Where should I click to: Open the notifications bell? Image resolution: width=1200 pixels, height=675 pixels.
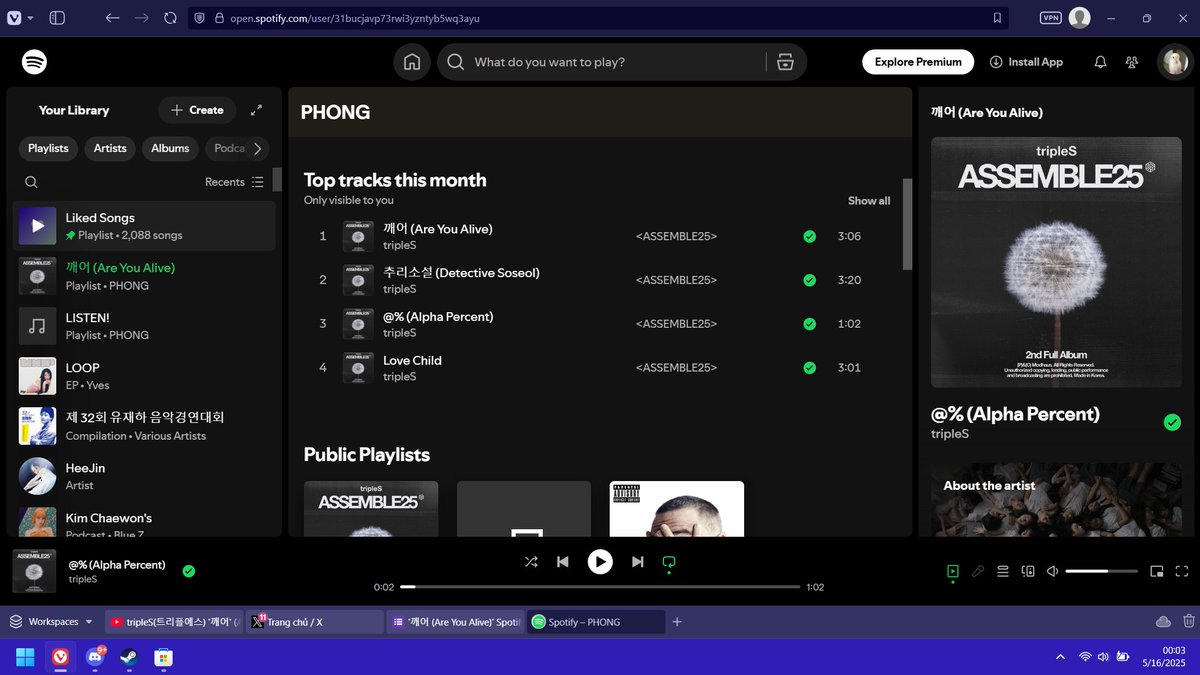1100,62
